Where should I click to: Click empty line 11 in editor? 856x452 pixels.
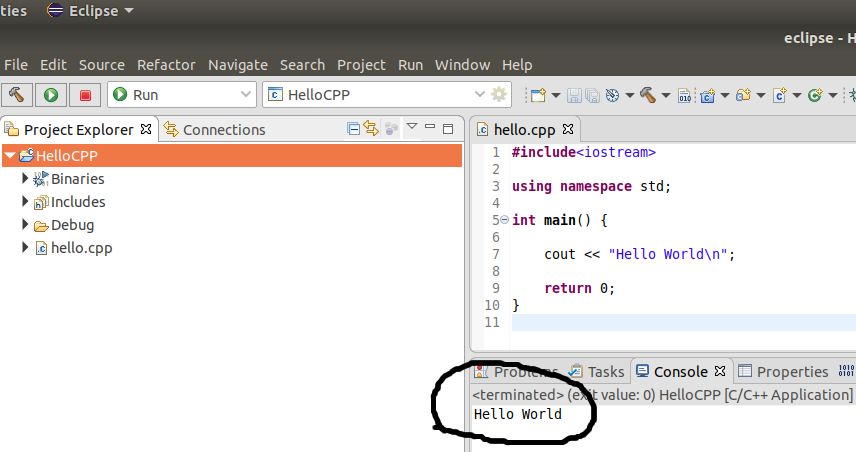(x=683, y=322)
